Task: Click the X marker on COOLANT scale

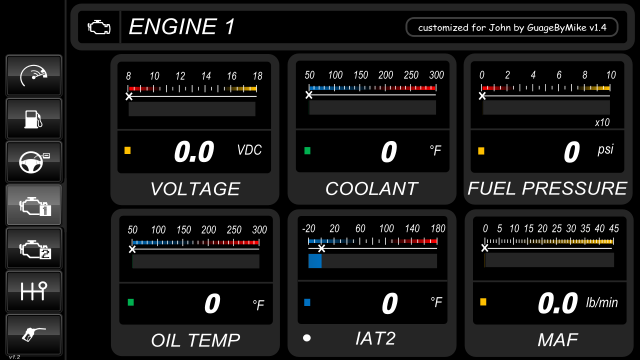Action: click(x=309, y=95)
